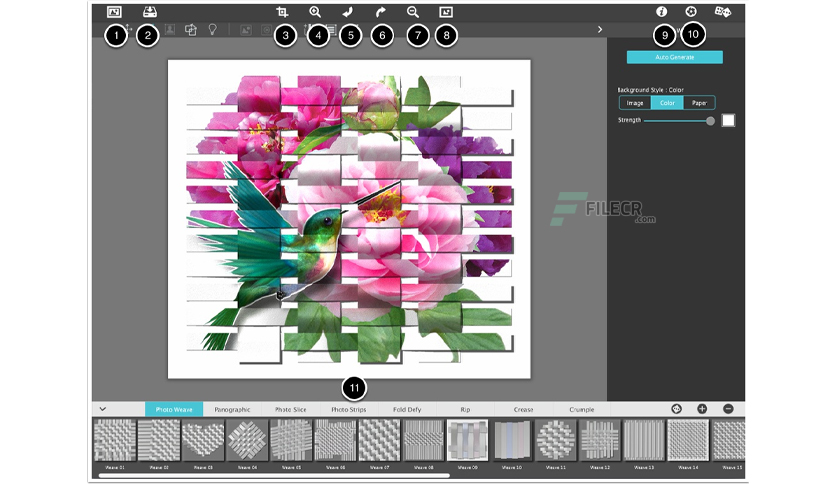Click the woven hummingbird image on canvas

coord(349,219)
